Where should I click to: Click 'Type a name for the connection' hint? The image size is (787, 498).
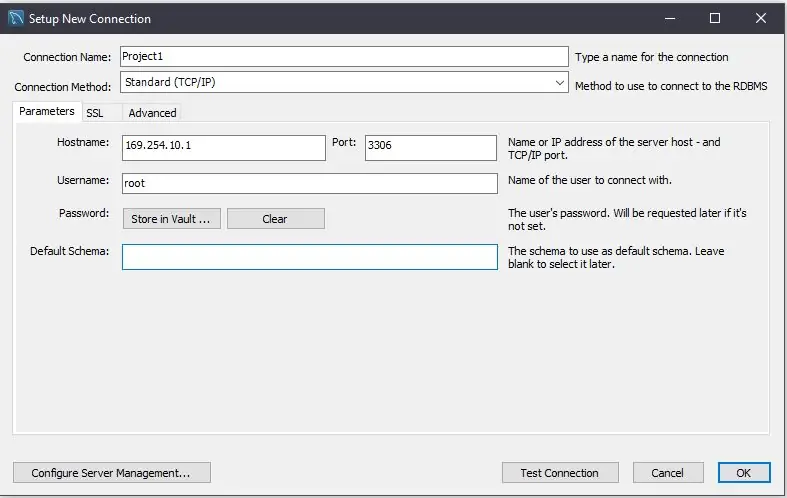point(651,57)
